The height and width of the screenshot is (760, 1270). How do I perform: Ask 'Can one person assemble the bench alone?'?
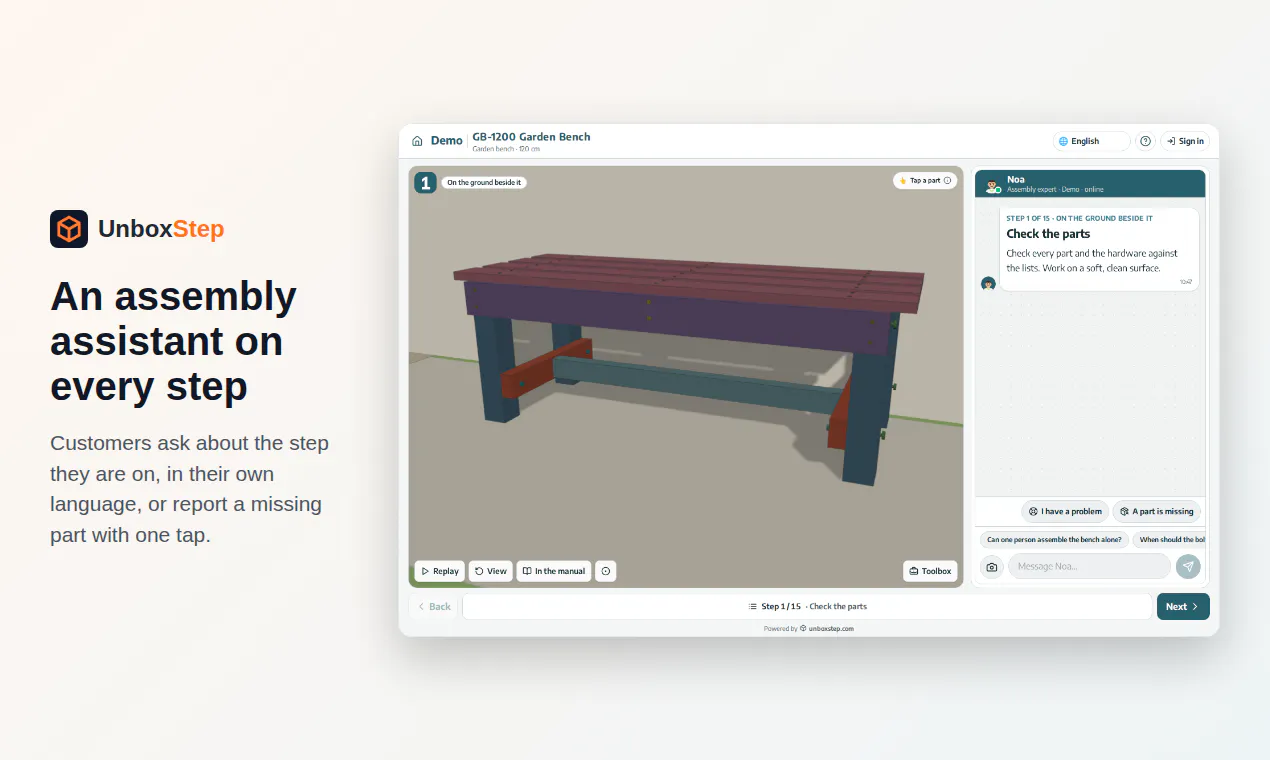(1054, 540)
